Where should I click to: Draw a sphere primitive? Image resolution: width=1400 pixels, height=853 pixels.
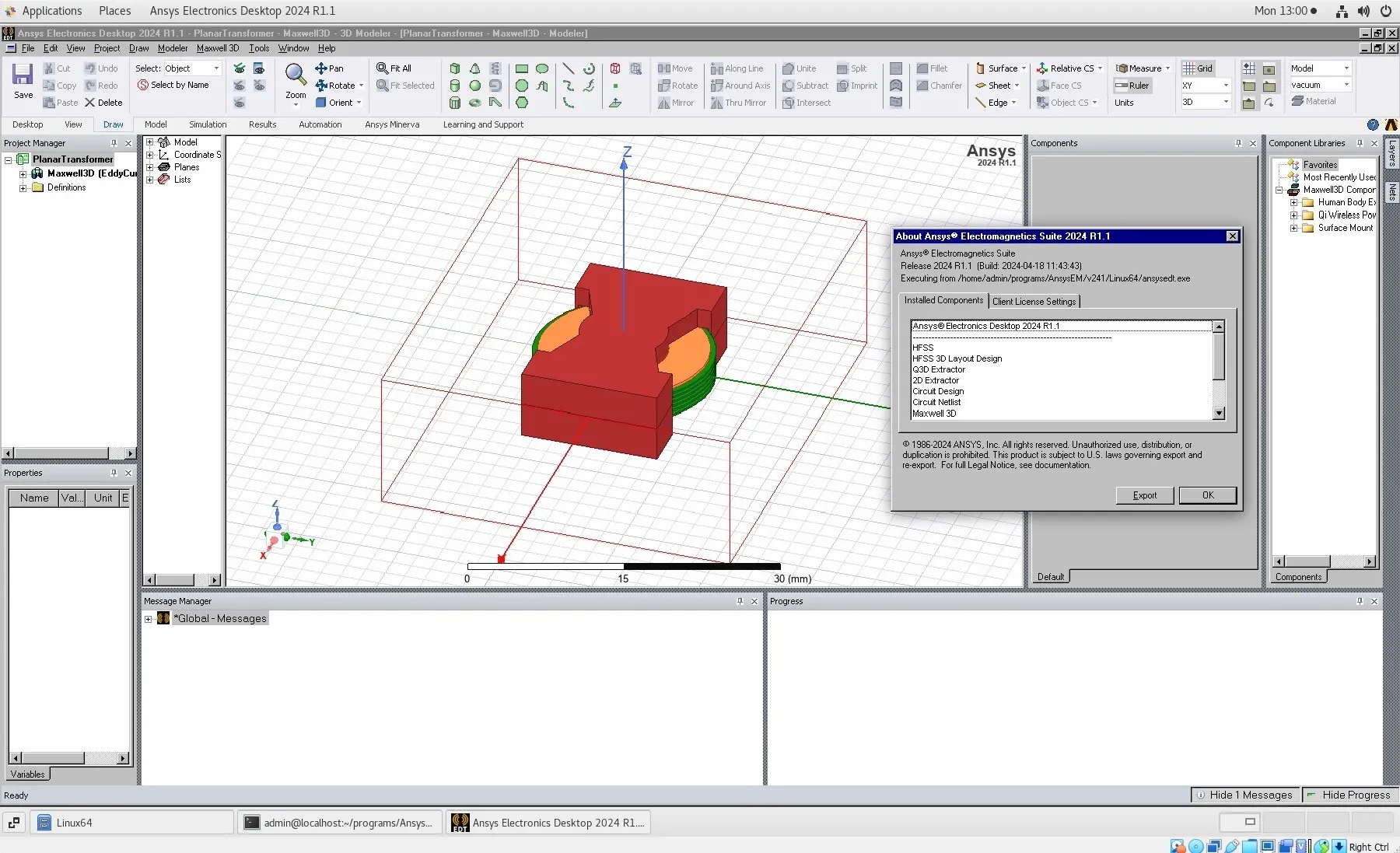coord(474,86)
